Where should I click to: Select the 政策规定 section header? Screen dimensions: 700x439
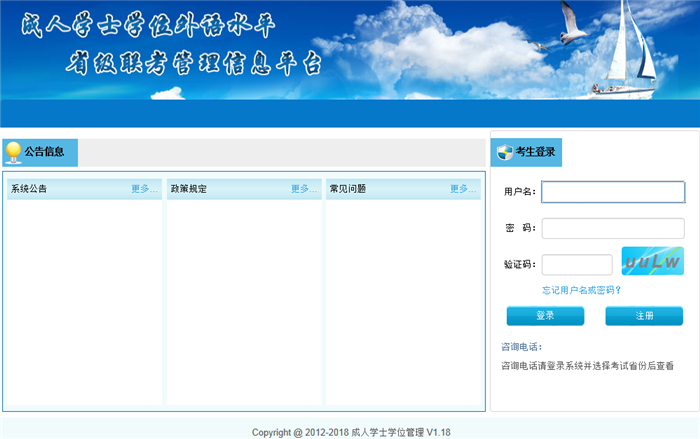pyautogui.click(x=189, y=189)
